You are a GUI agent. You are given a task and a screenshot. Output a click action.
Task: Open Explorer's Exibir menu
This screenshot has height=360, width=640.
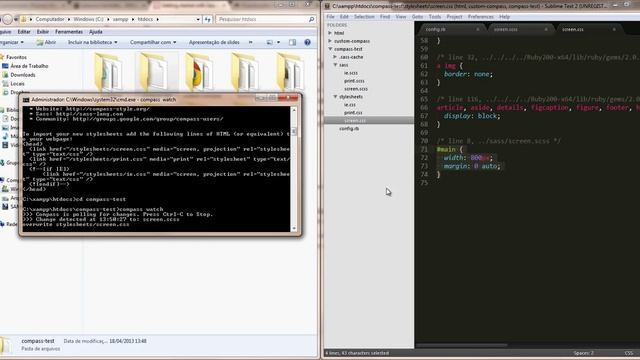(42, 32)
